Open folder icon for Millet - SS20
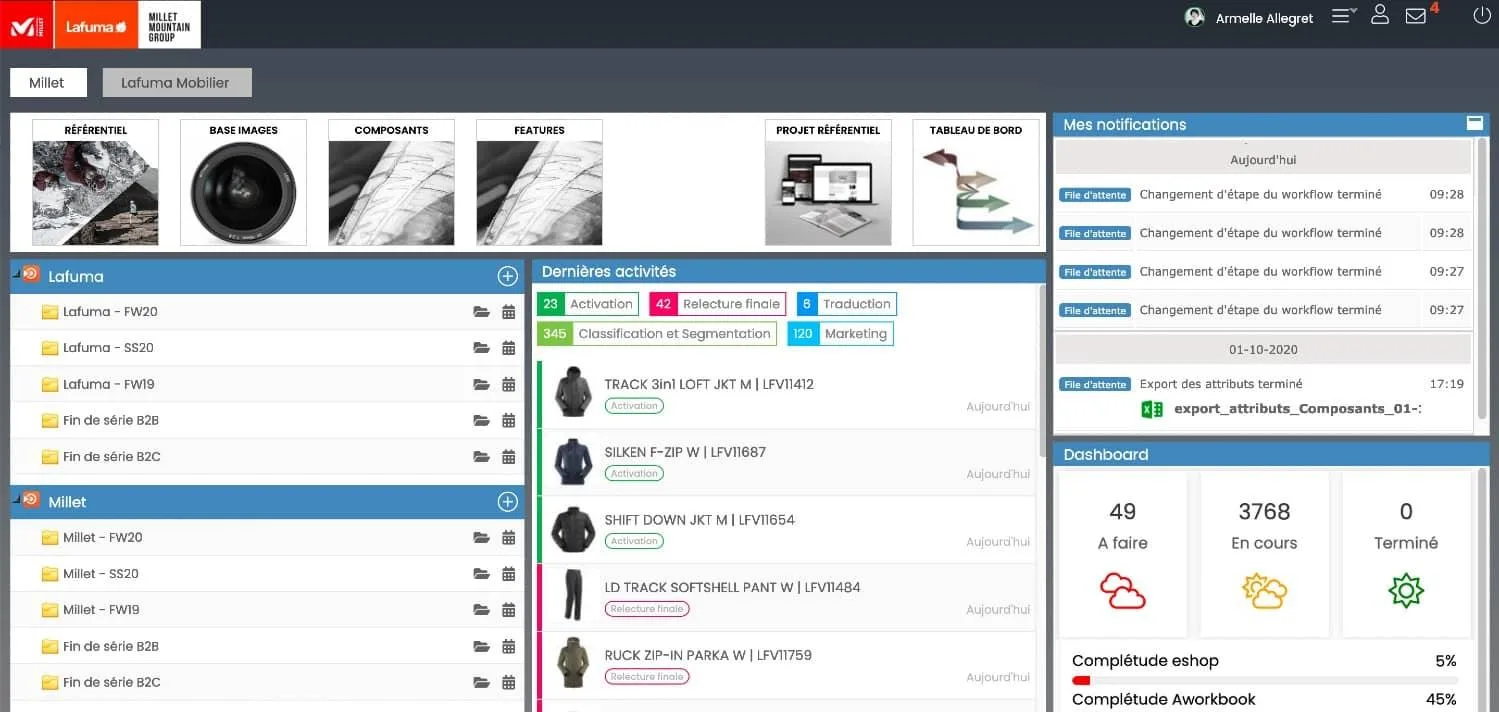 point(482,574)
